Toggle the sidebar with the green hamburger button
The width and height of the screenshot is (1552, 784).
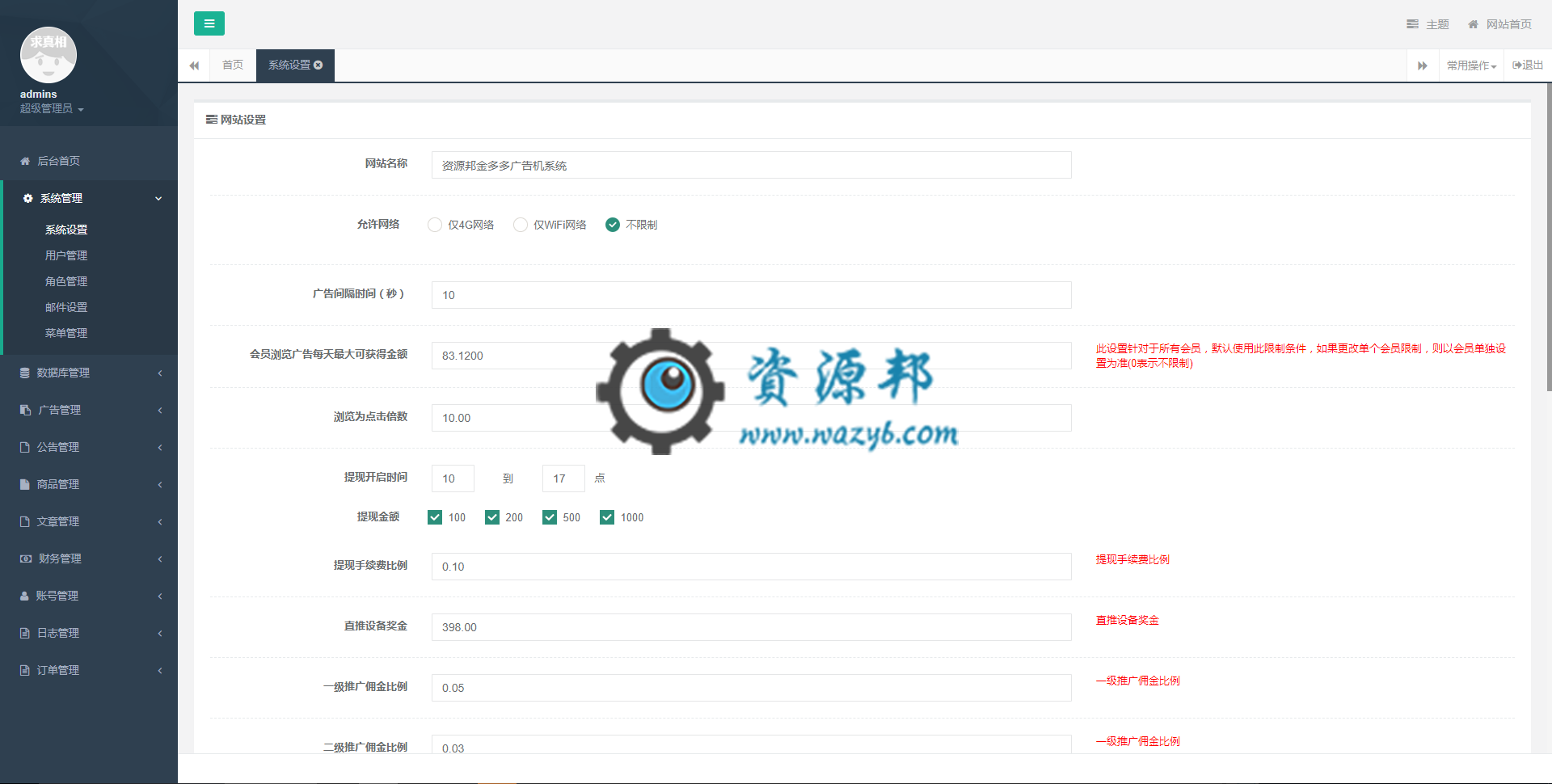click(209, 23)
